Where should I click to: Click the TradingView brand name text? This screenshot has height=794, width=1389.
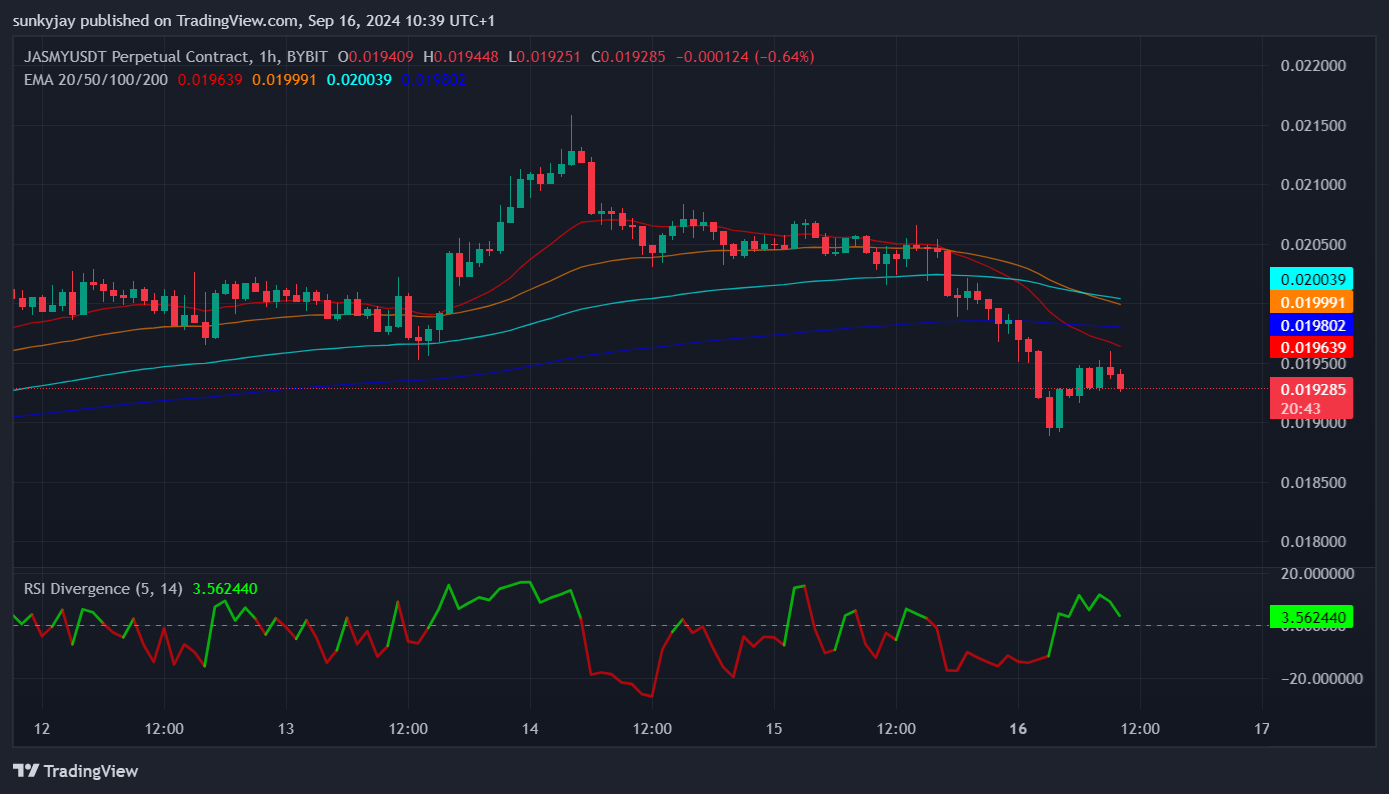pyautogui.click(x=91, y=771)
